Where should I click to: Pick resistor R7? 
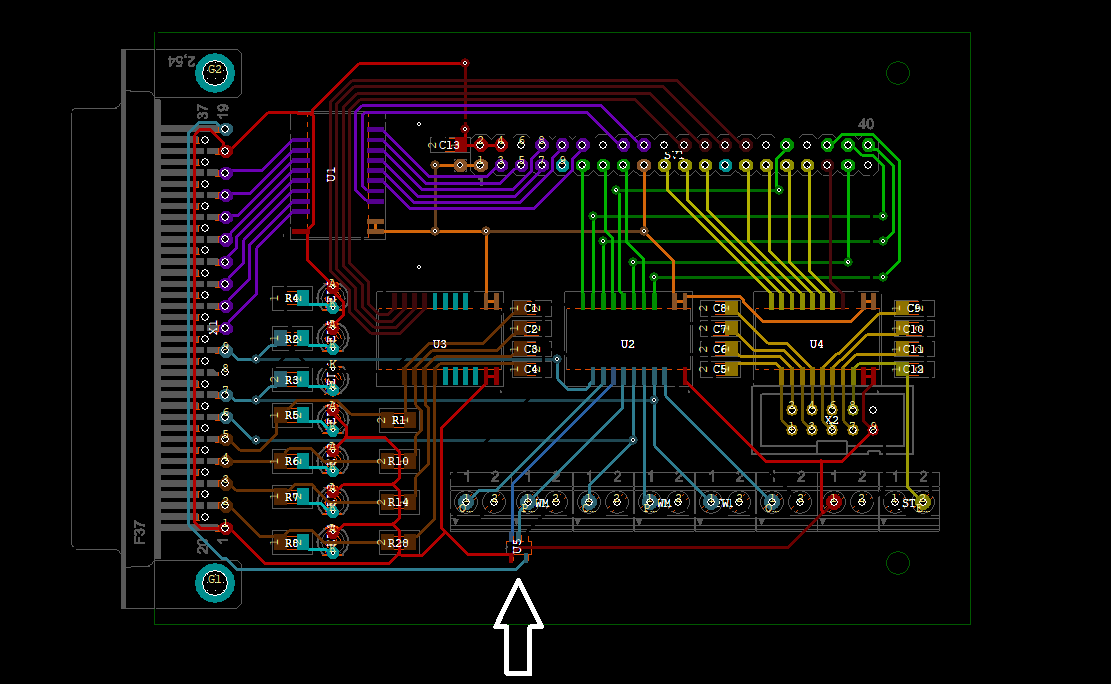[293, 497]
